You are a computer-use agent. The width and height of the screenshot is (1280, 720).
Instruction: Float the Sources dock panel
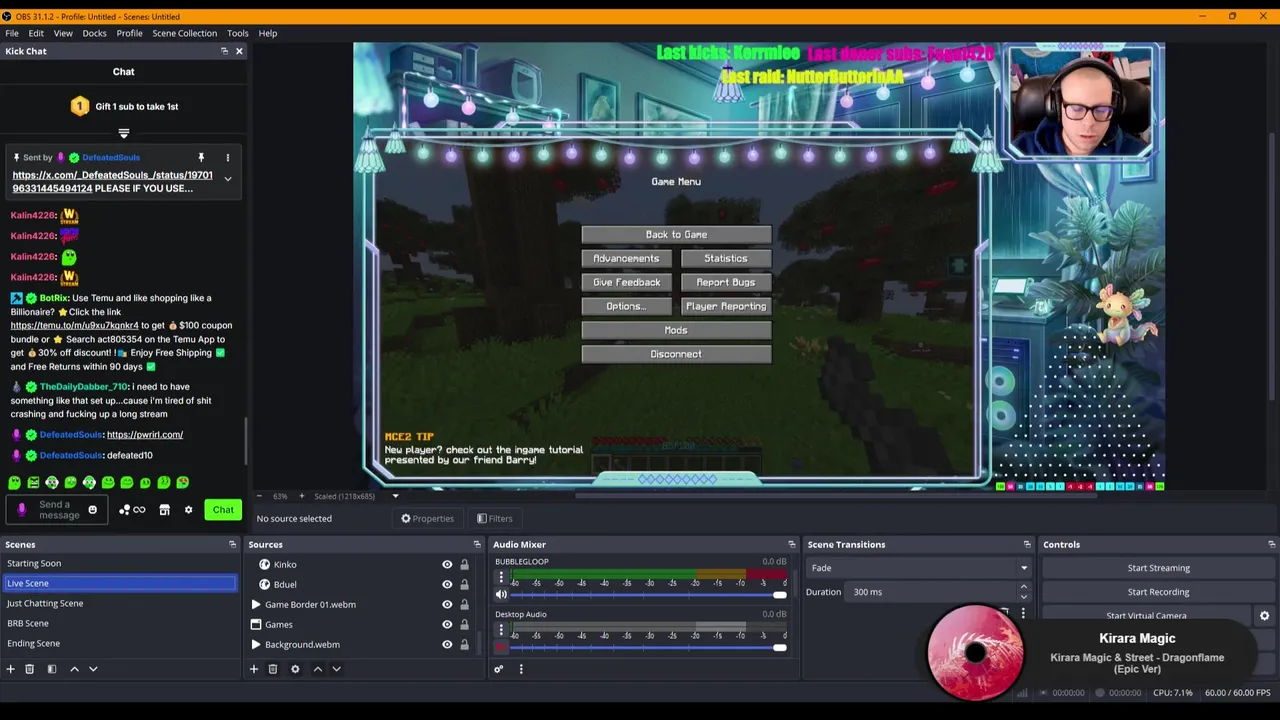[x=477, y=545]
